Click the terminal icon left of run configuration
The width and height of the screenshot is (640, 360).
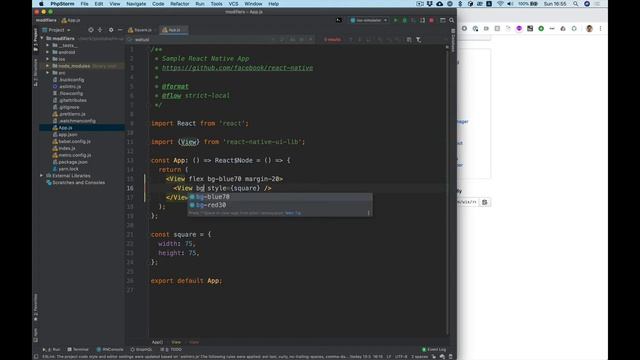[339, 20]
